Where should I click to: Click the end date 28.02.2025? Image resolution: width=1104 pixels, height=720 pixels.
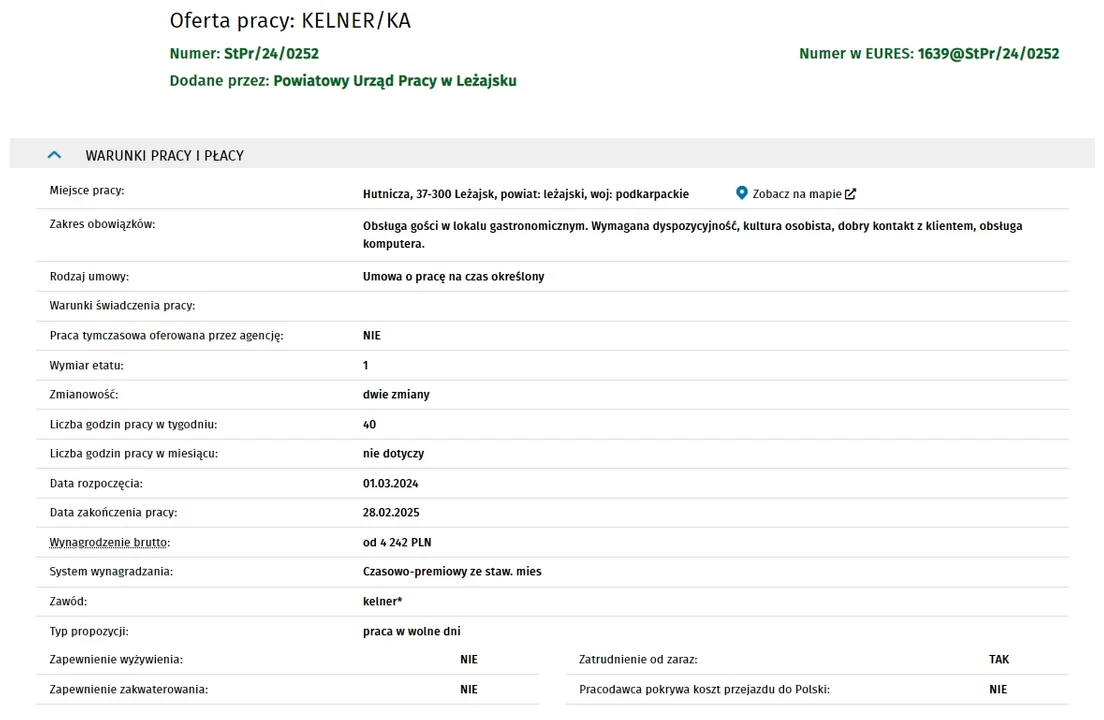point(391,513)
